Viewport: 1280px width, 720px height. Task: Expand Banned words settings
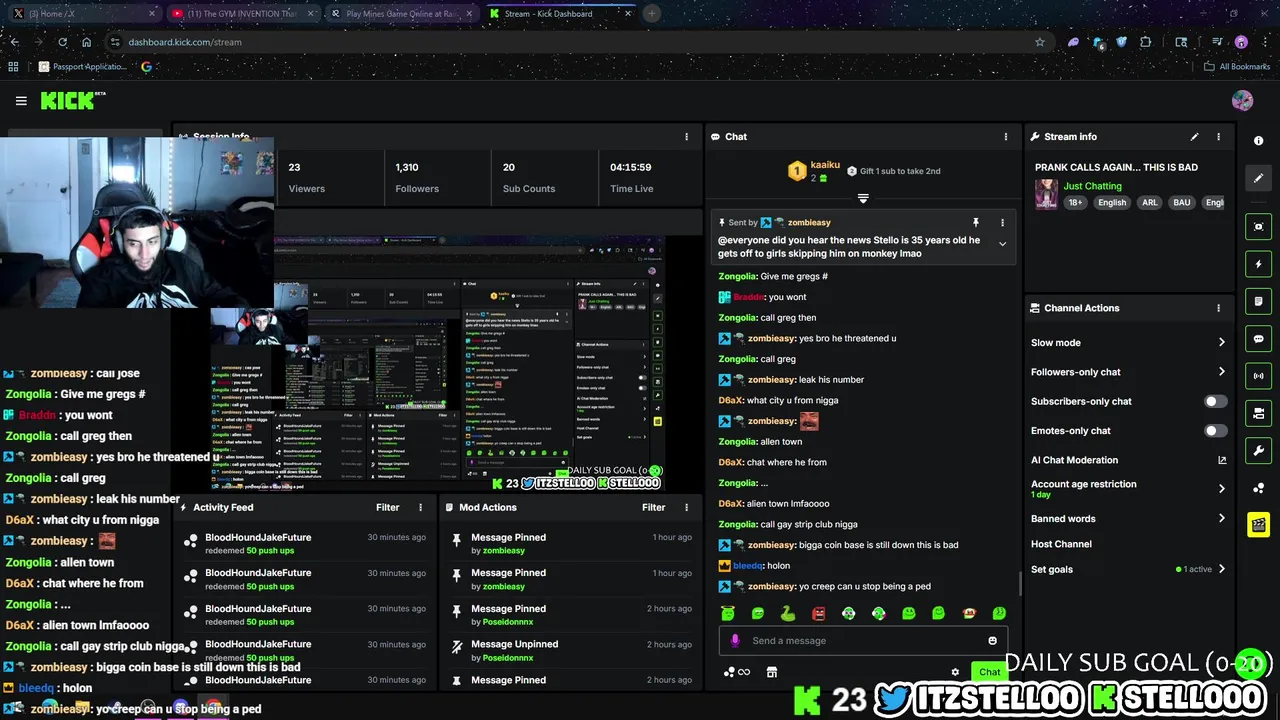click(x=1221, y=519)
